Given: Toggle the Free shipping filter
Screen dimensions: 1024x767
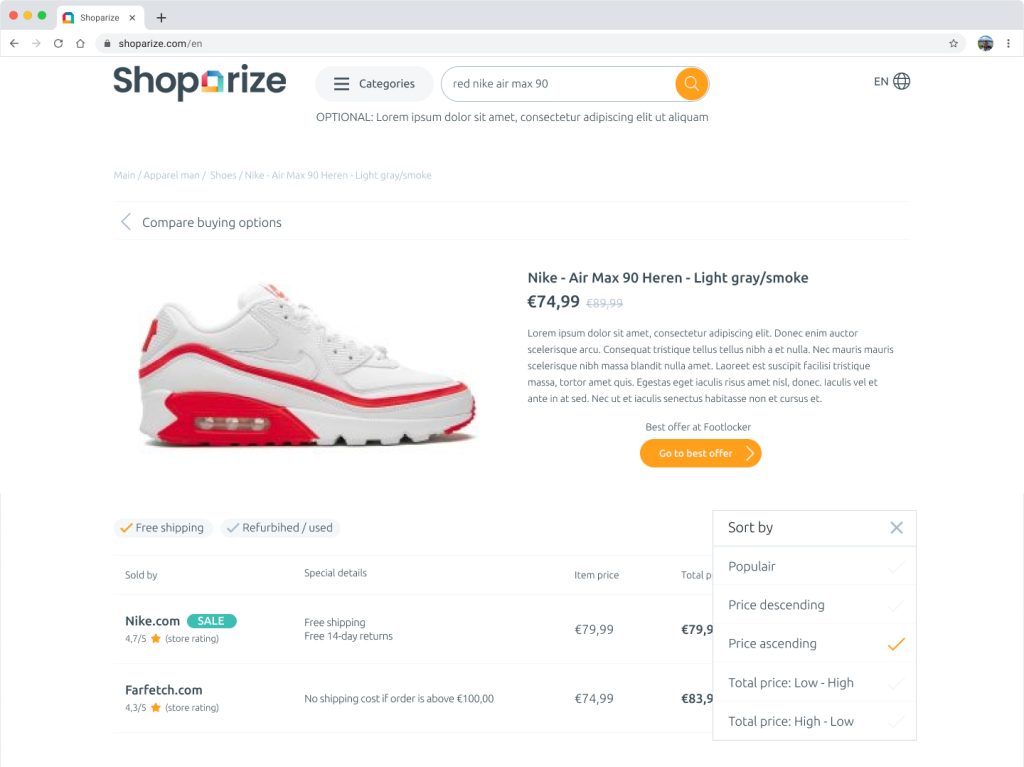Looking at the screenshot, I should pos(162,528).
